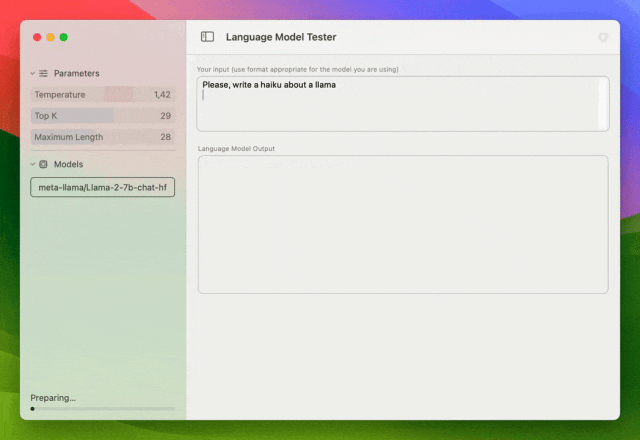The height and width of the screenshot is (440, 640).
Task: Minimize the window with yellow button
Action: point(50,37)
